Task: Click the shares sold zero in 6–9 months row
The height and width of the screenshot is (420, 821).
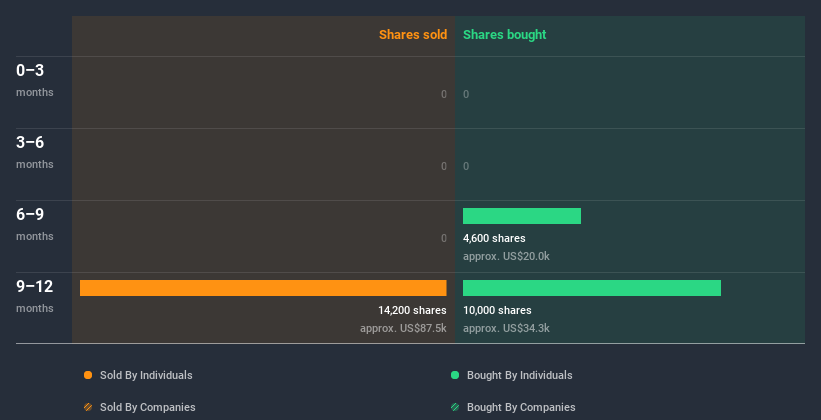Action: 444,238
